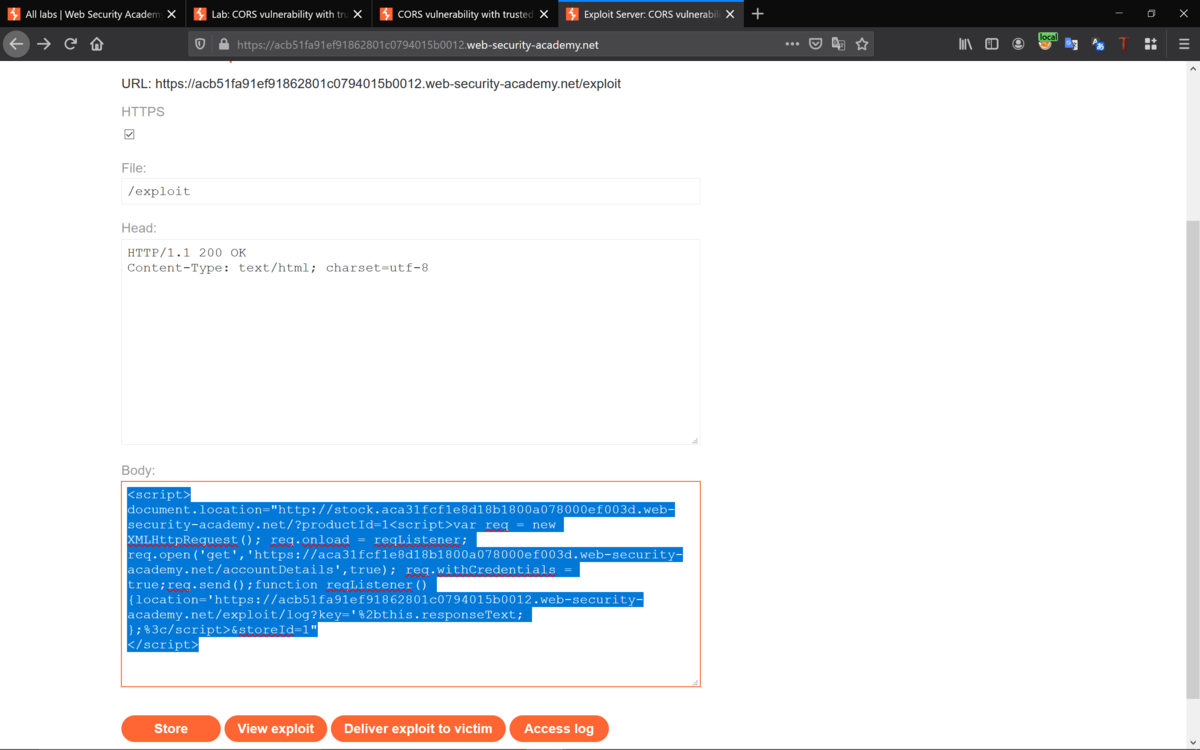Click the translate page icon in address bar
Image resolution: width=1200 pixels, height=750 pixels.
(x=839, y=44)
